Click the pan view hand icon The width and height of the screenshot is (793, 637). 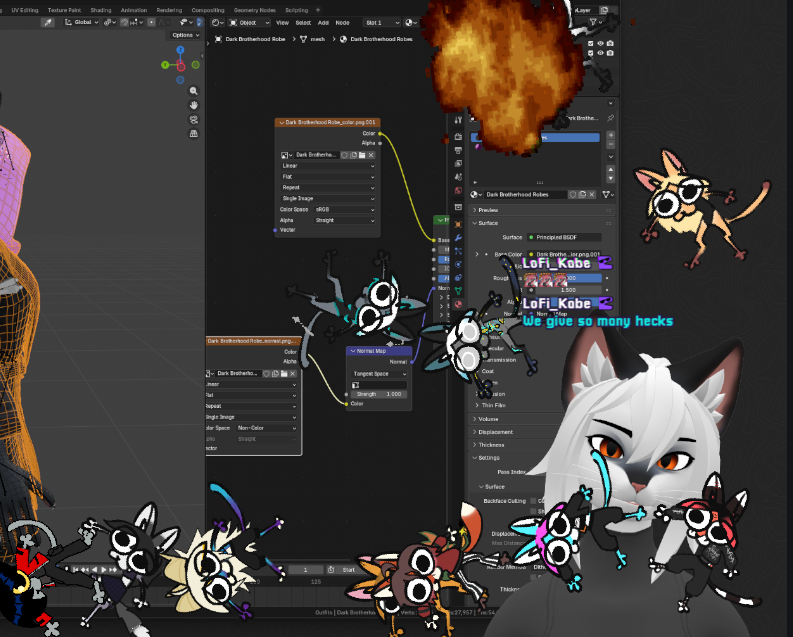click(194, 105)
